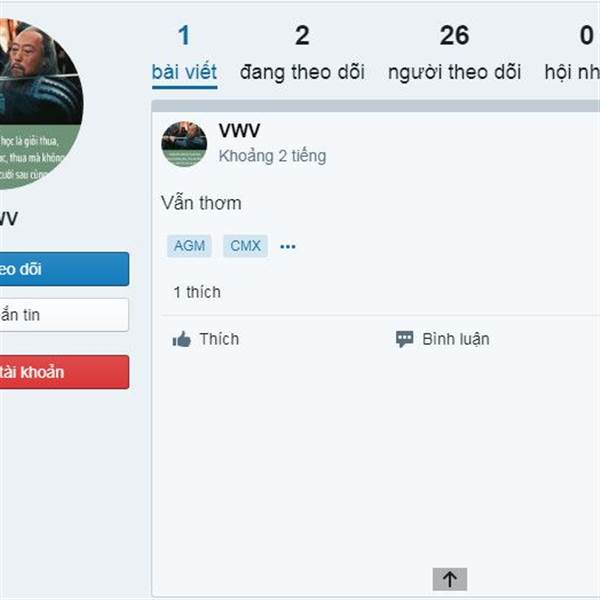Open the VWV post avatar thumbnail
The height and width of the screenshot is (600, 600).
tap(184, 144)
